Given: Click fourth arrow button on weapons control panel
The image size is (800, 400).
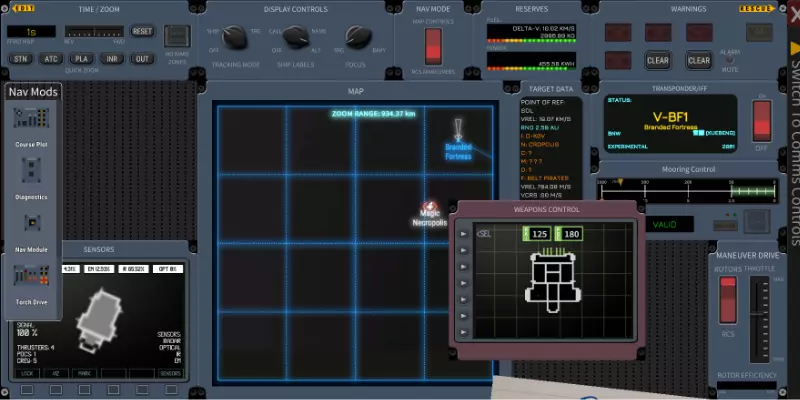Looking at the screenshot, I should [463, 283].
